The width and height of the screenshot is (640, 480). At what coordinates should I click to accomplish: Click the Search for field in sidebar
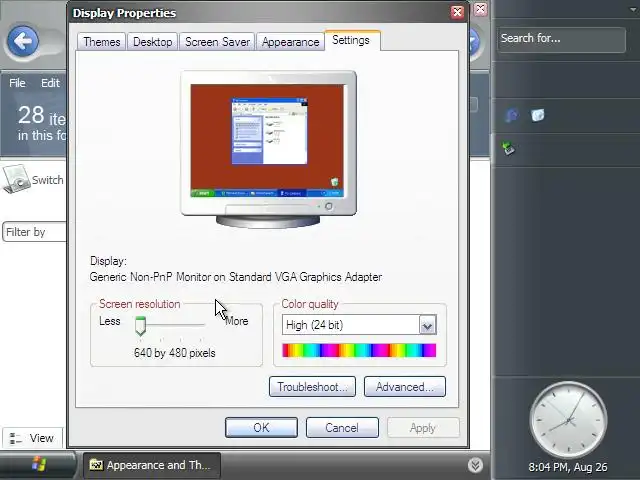(x=561, y=40)
